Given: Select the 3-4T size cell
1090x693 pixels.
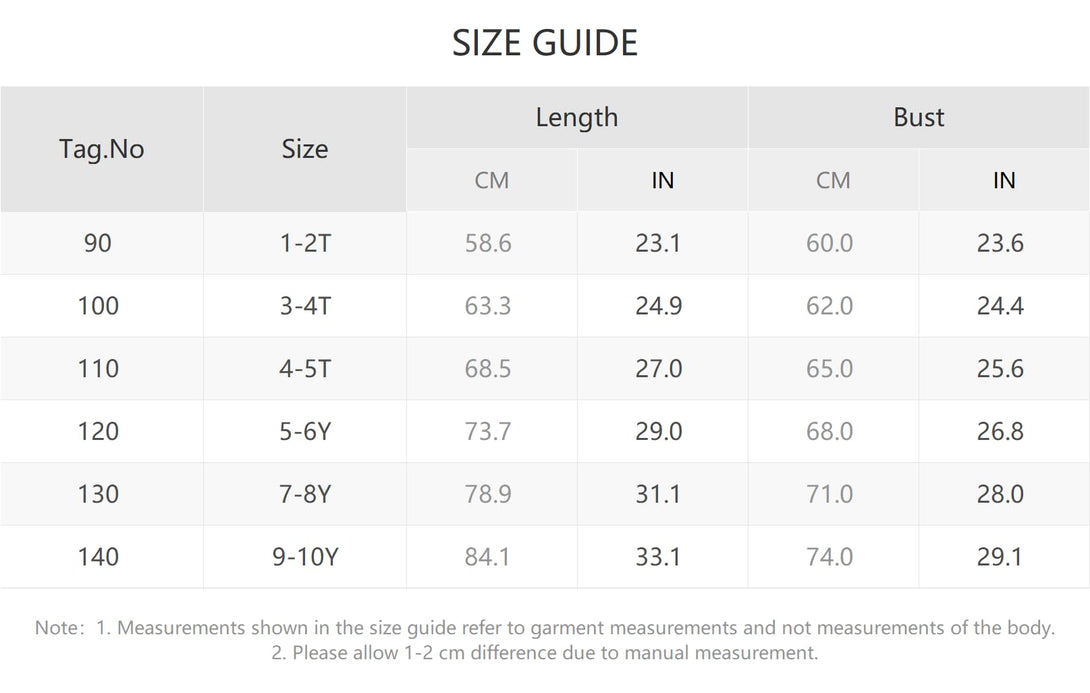Looking at the screenshot, I should tap(305, 306).
